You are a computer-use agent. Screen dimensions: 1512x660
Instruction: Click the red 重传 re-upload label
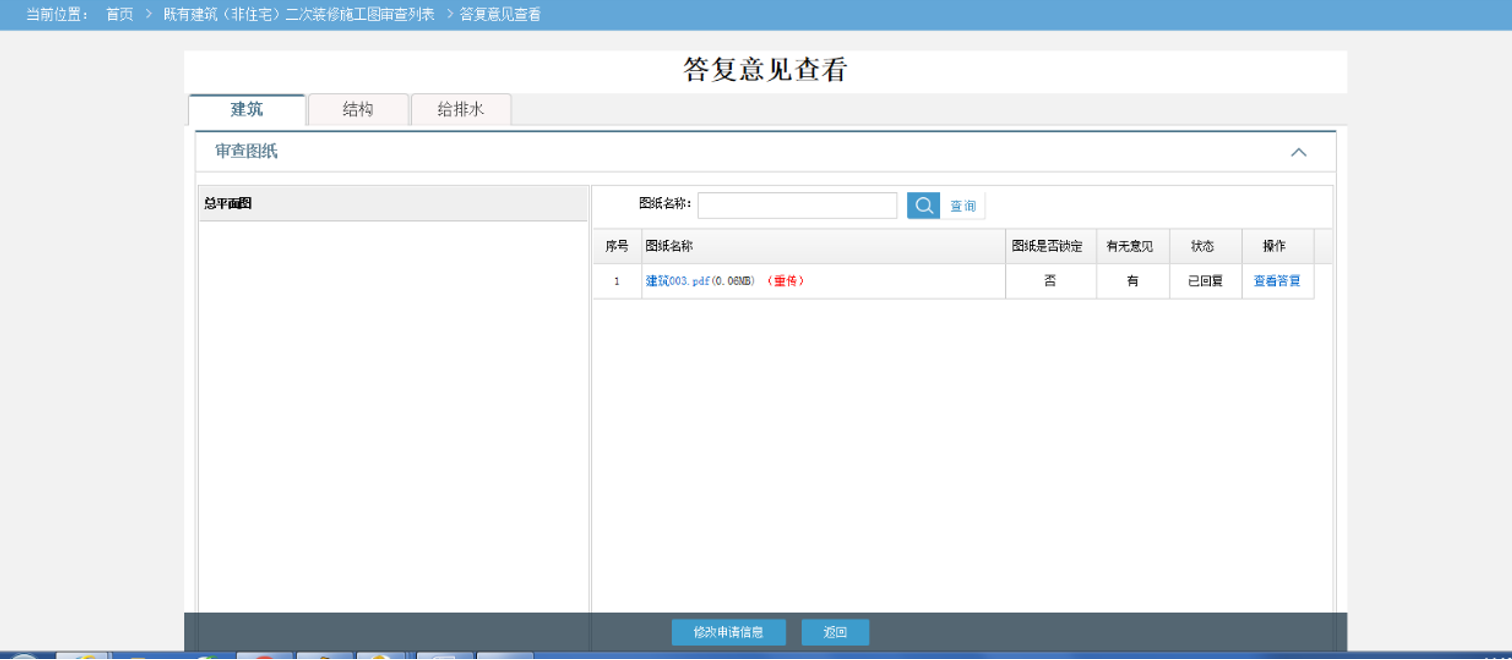point(786,282)
